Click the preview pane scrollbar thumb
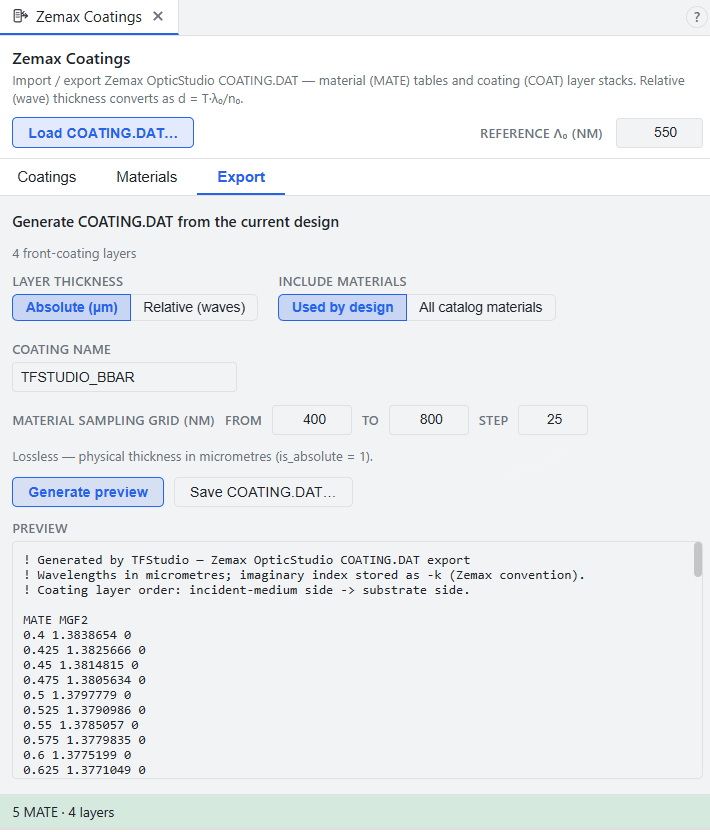The image size is (710, 832). [x=698, y=559]
